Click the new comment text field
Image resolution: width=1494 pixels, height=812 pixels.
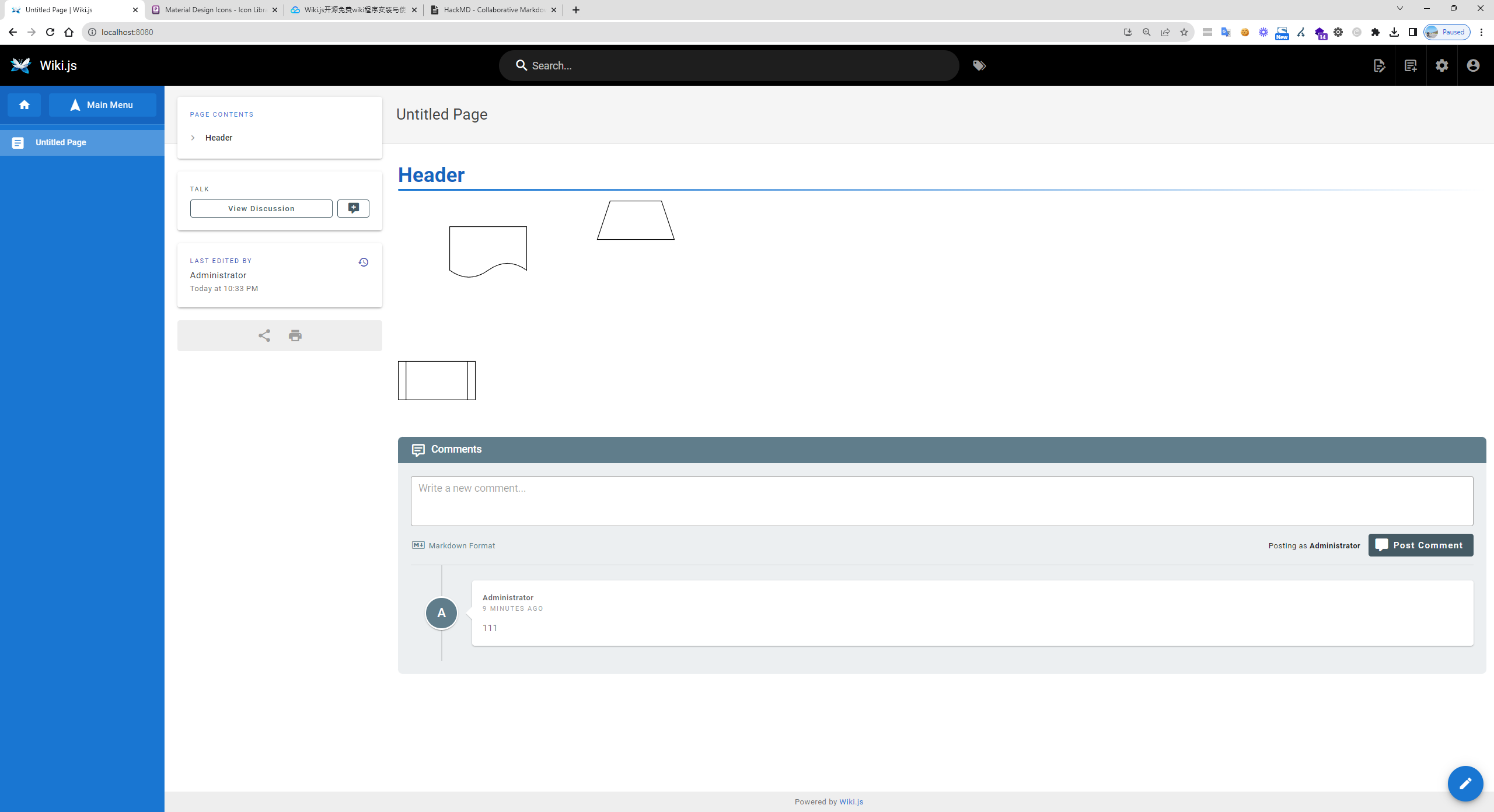tap(941, 501)
